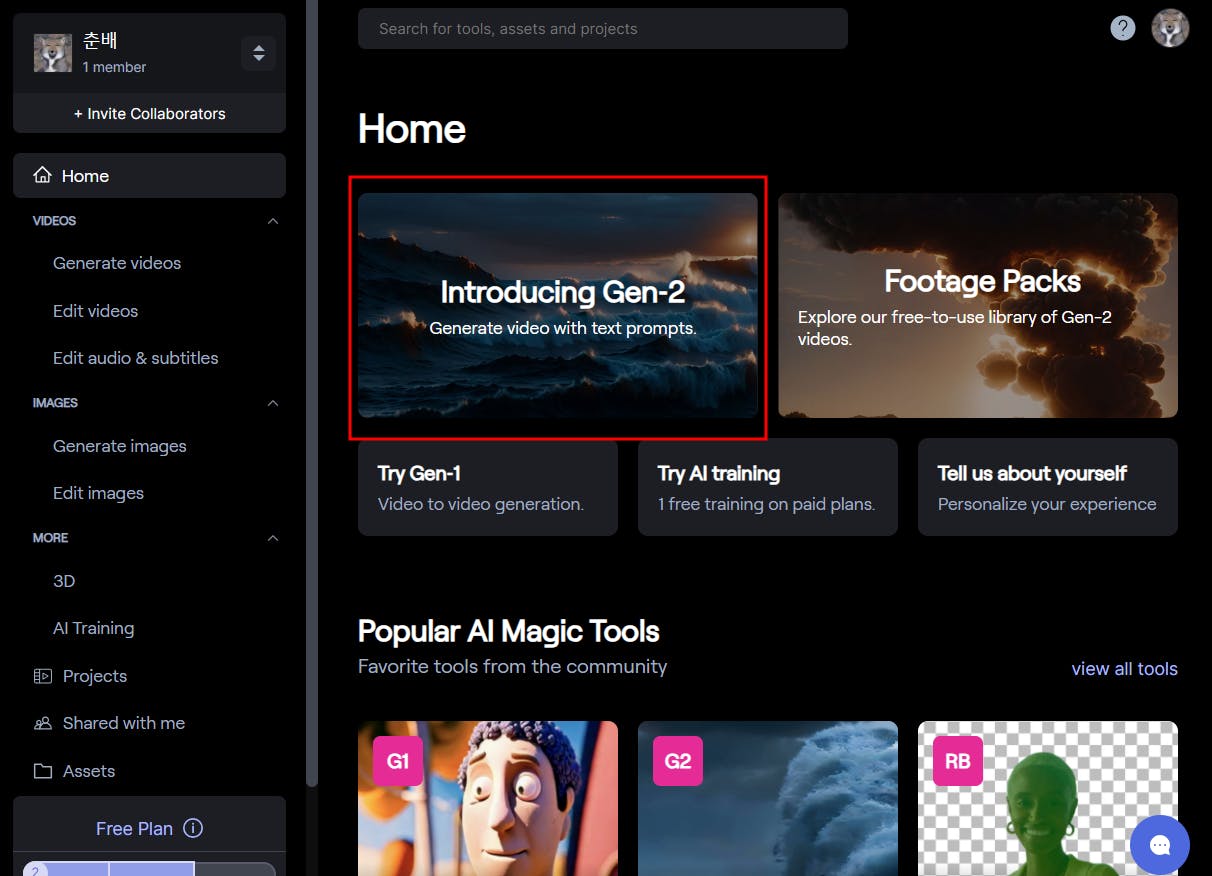This screenshot has width=1212, height=876.
Task: Open the RB remove background tool thumbnail
Action: pyautogui.click(x=1048, y=798)
